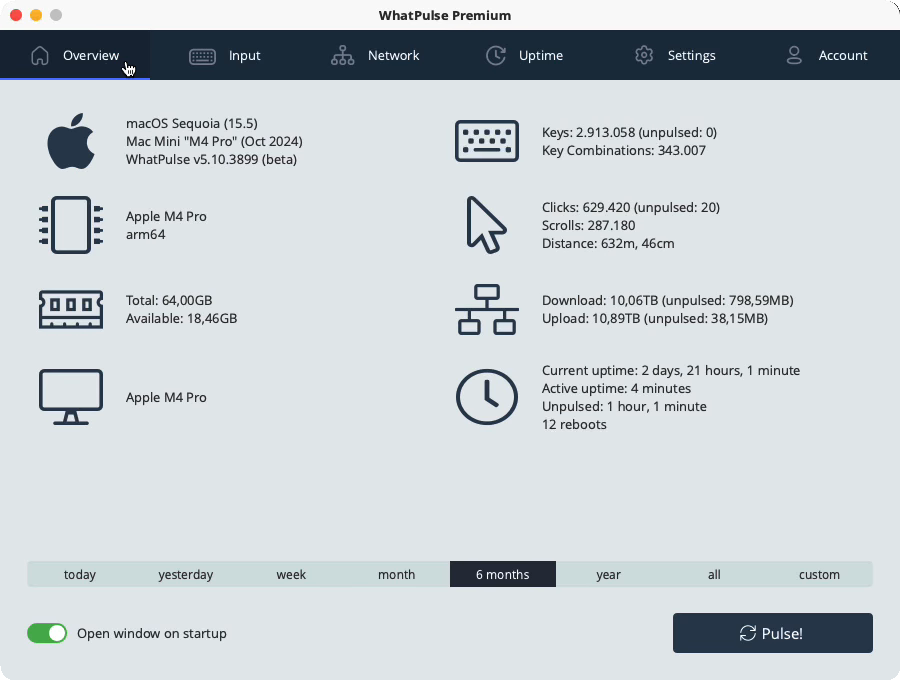Screen dimensions: 900x680
Task: Click the large clock uptime icon
Action: click(487, 397)
